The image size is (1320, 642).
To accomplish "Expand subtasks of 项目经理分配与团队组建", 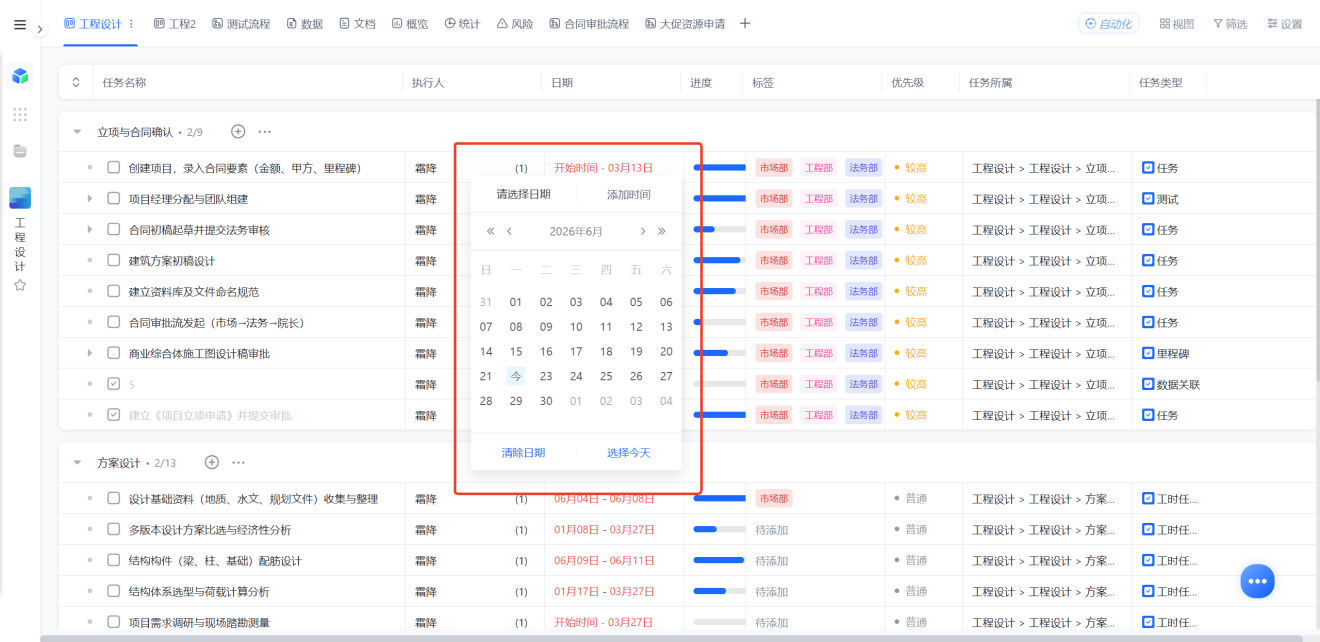I will click(90, 199).
